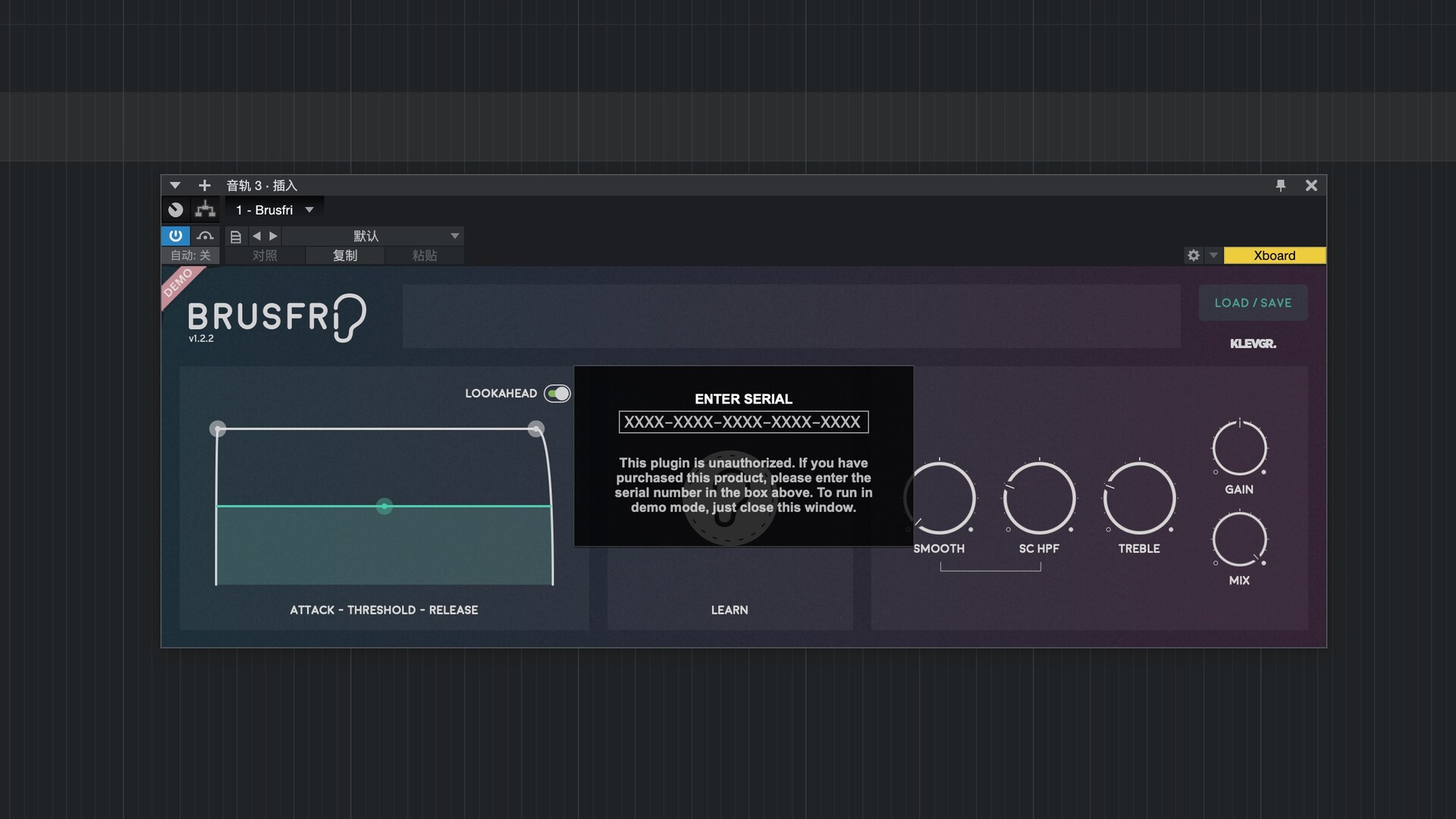The height and width of the screenshot is (819, 1456).
Task: Click the SC HPF knob
Action: point(1039,498)
